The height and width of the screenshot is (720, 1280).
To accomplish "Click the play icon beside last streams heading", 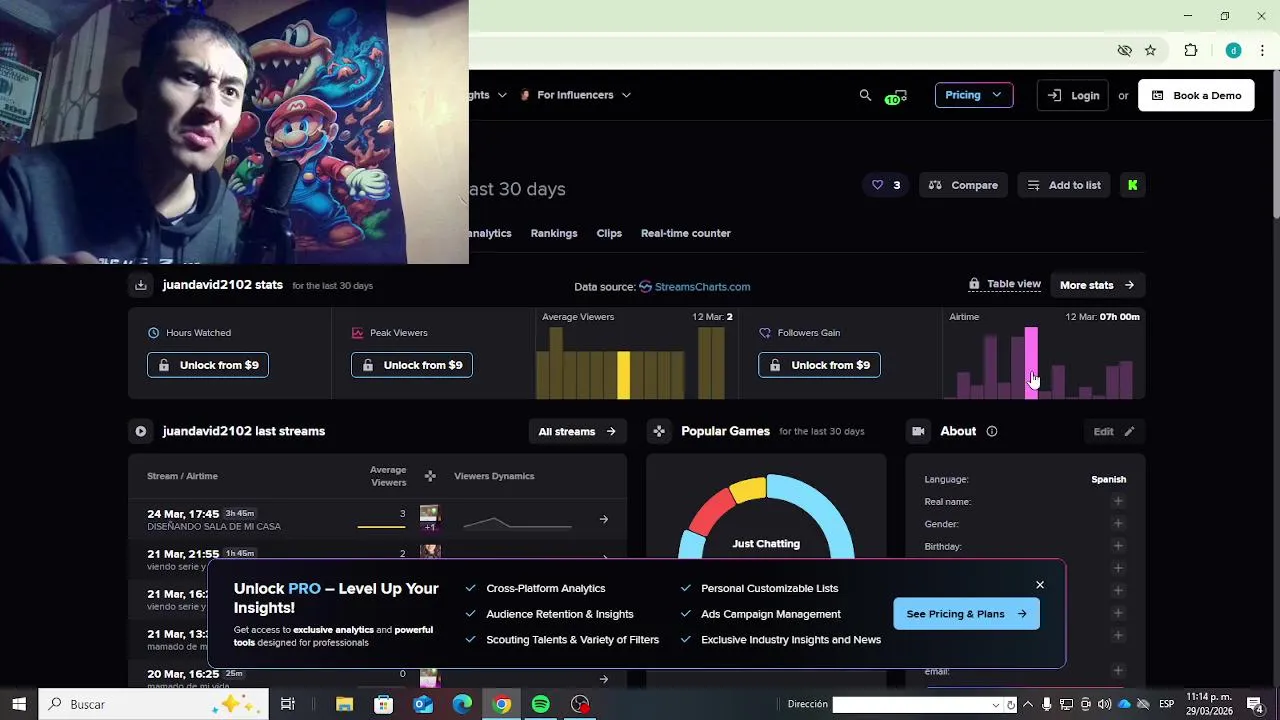I will tap(141, 431).
